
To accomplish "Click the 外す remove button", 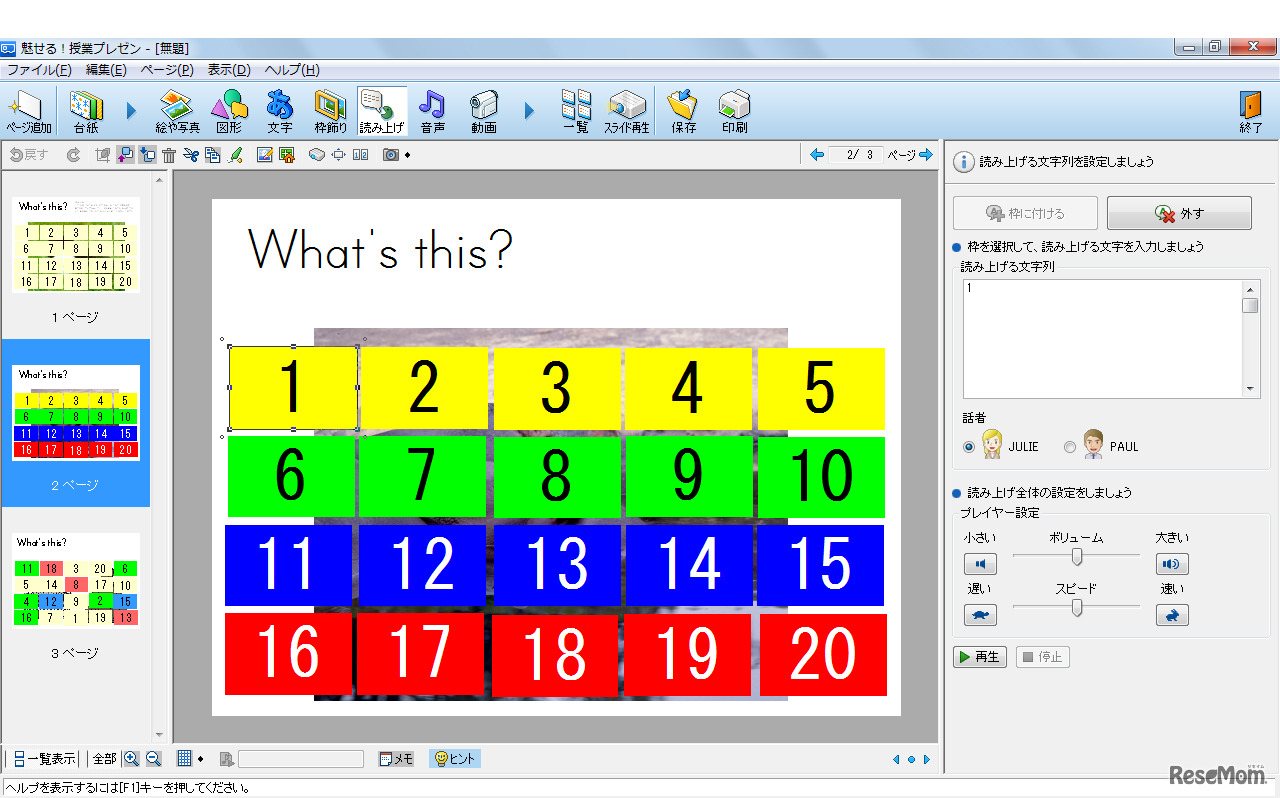I will 1179,213.
